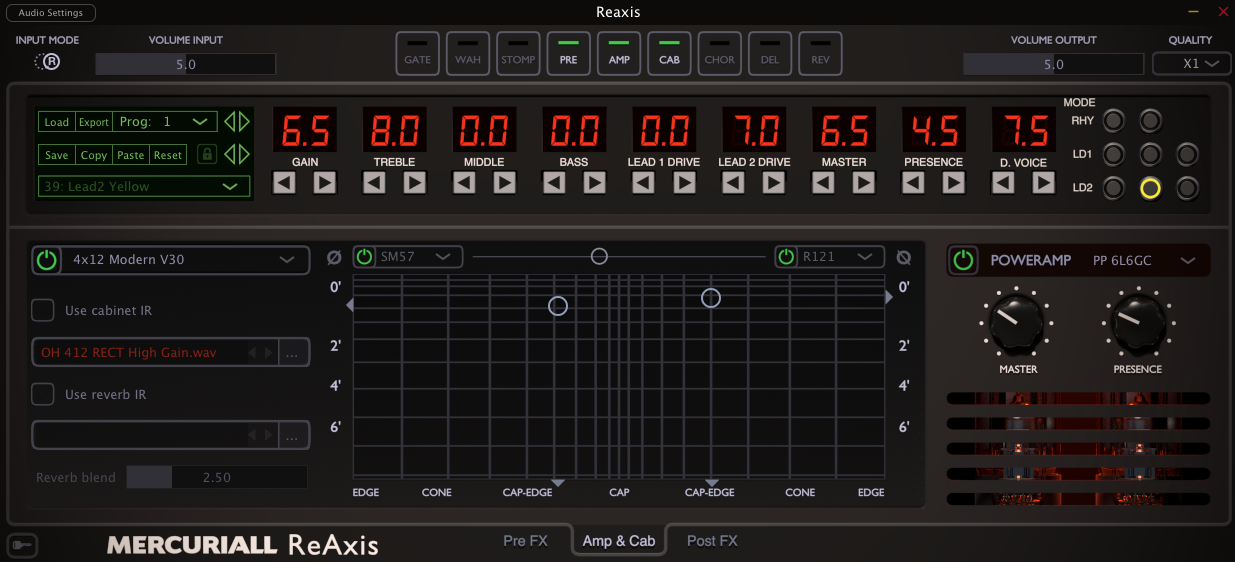The height and width of the screenshot is (562, 1235).
Task: Toggle left mic phase invert icon
Action: (x=334, y=257)
